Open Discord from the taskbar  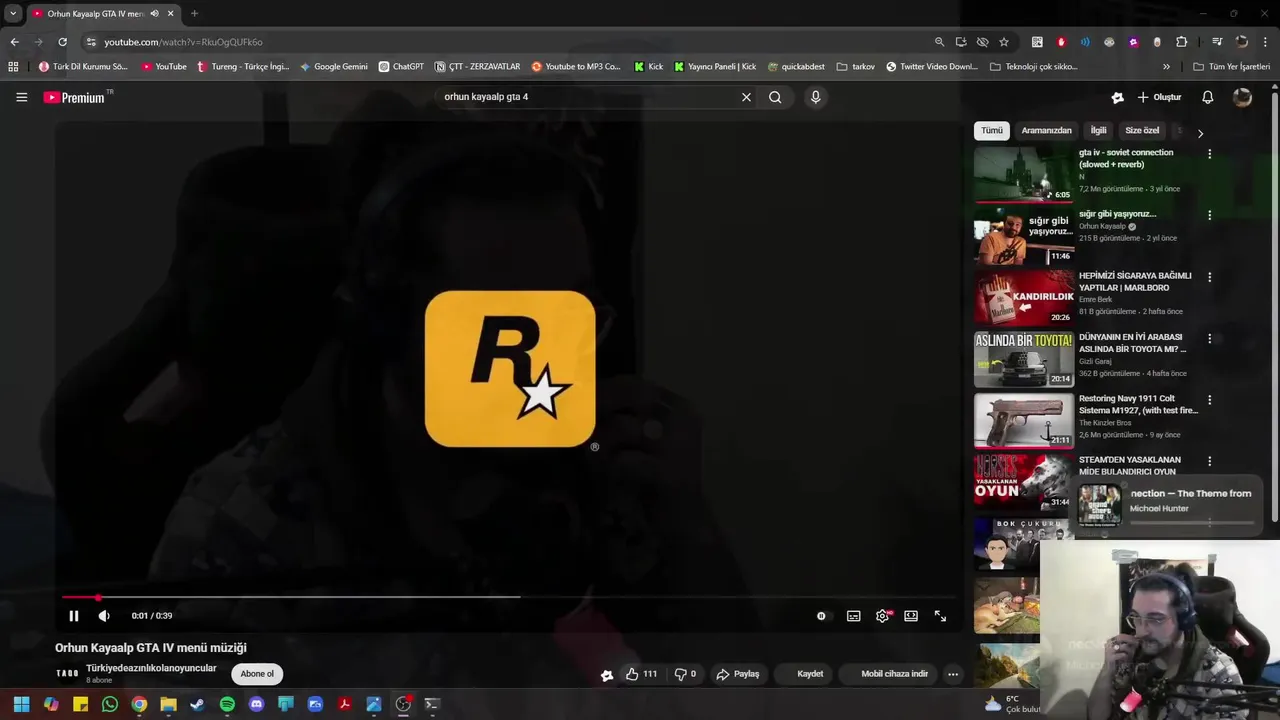point(256,704)
